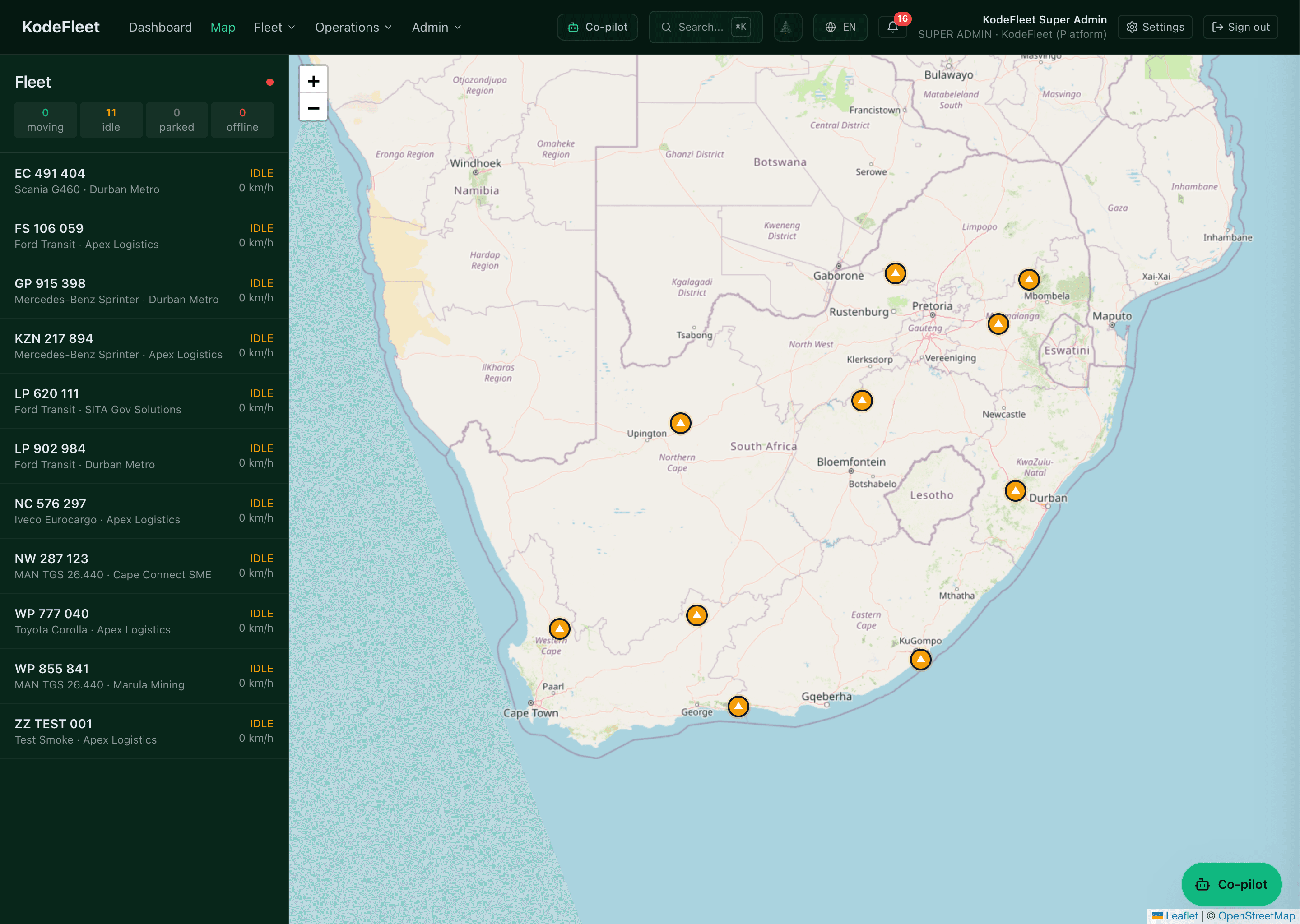The width and height of the screenshot is (1300, 924).
Task: Click the vehicle marker east of Gaborone
Action: pos(895,274)
